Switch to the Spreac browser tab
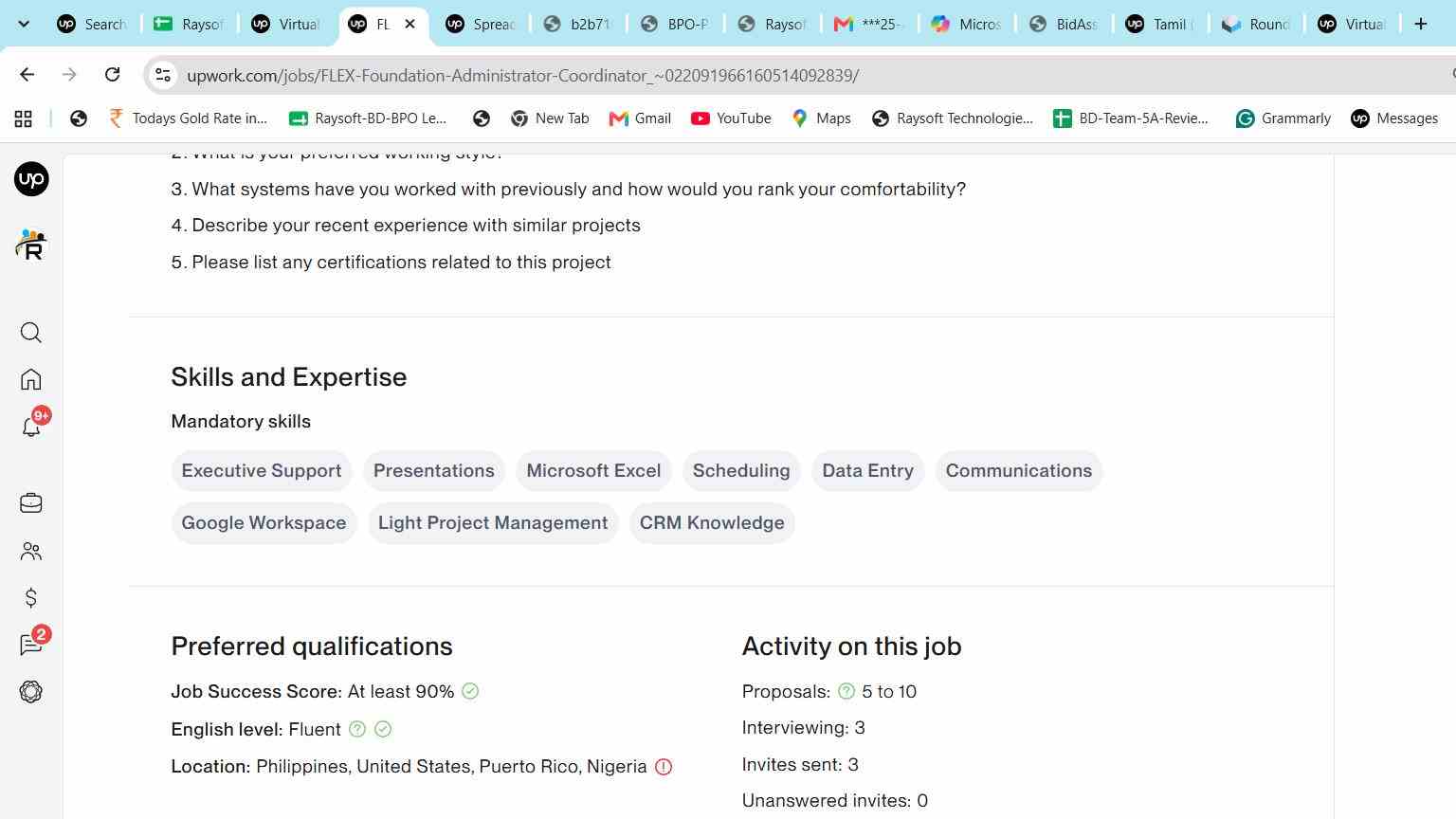This screenshot has width=1456, height=819. point(481,24)
